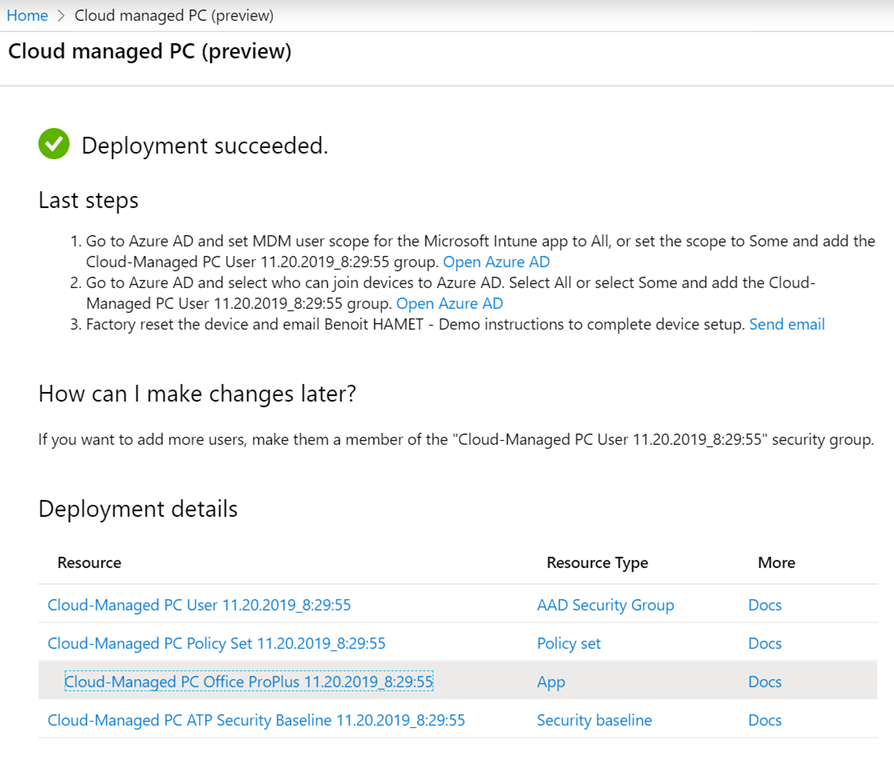This screenshot has width=894, height=768.
Task: Open Cloud-Managed PC User resource
Action: [x=199, y=605]
